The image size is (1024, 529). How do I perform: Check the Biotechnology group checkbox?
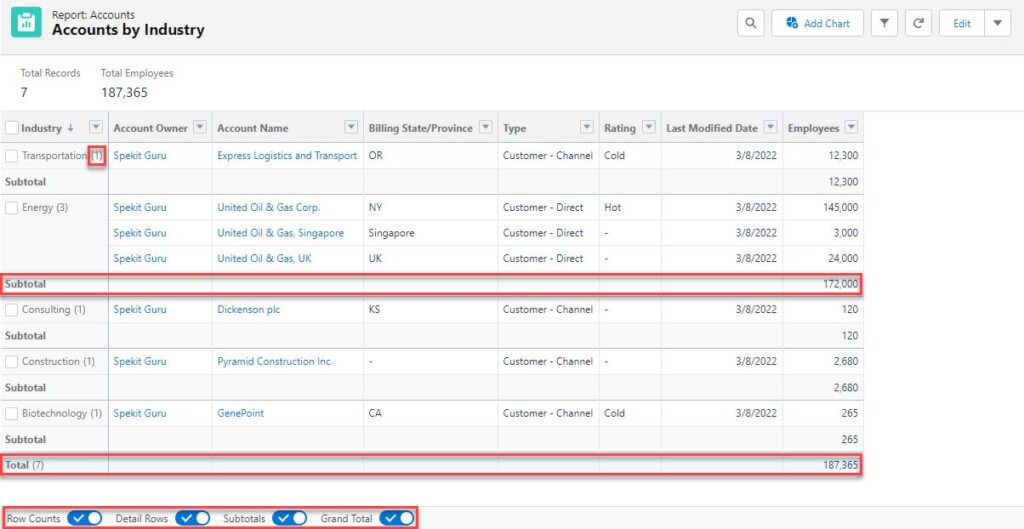click(x=11, y=413)
